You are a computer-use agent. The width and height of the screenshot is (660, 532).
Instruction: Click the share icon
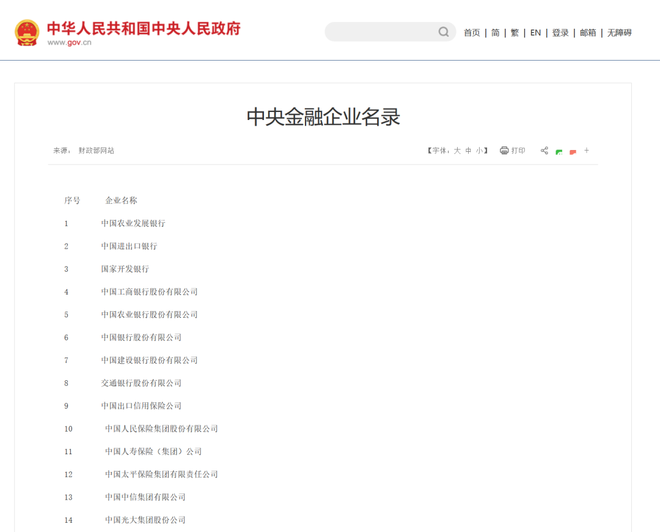pos(544,150)
